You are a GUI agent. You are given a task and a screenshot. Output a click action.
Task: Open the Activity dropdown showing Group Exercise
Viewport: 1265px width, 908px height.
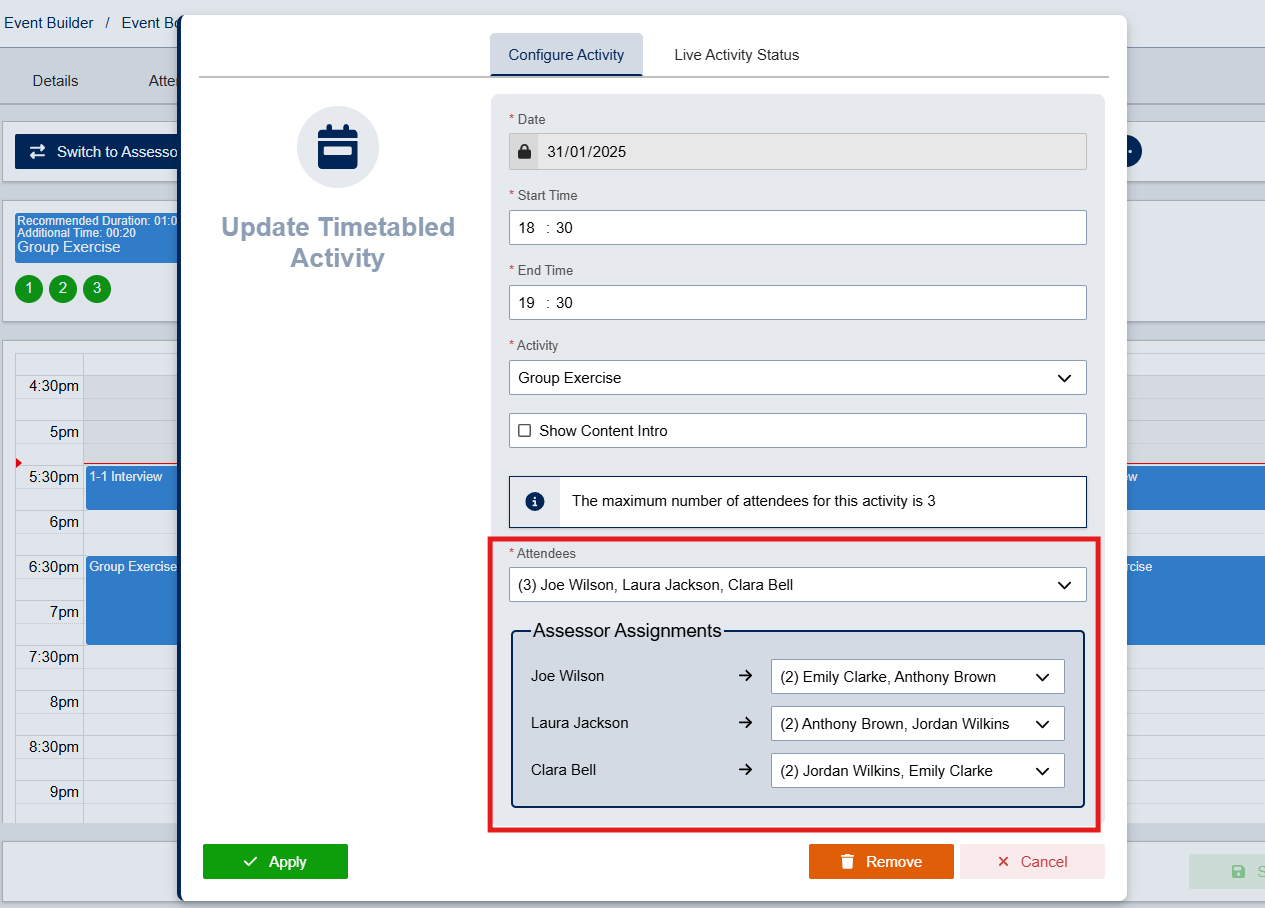797,378
